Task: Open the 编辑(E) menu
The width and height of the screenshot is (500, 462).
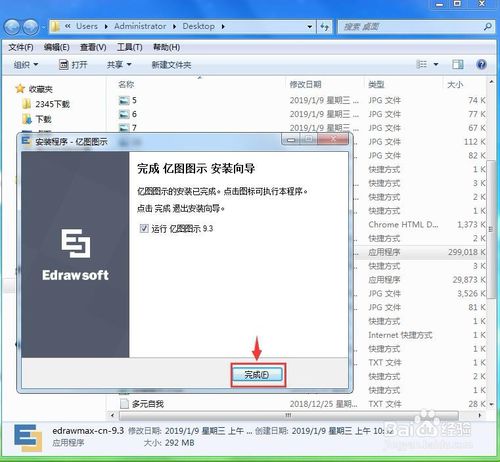Action: point(57,47)
